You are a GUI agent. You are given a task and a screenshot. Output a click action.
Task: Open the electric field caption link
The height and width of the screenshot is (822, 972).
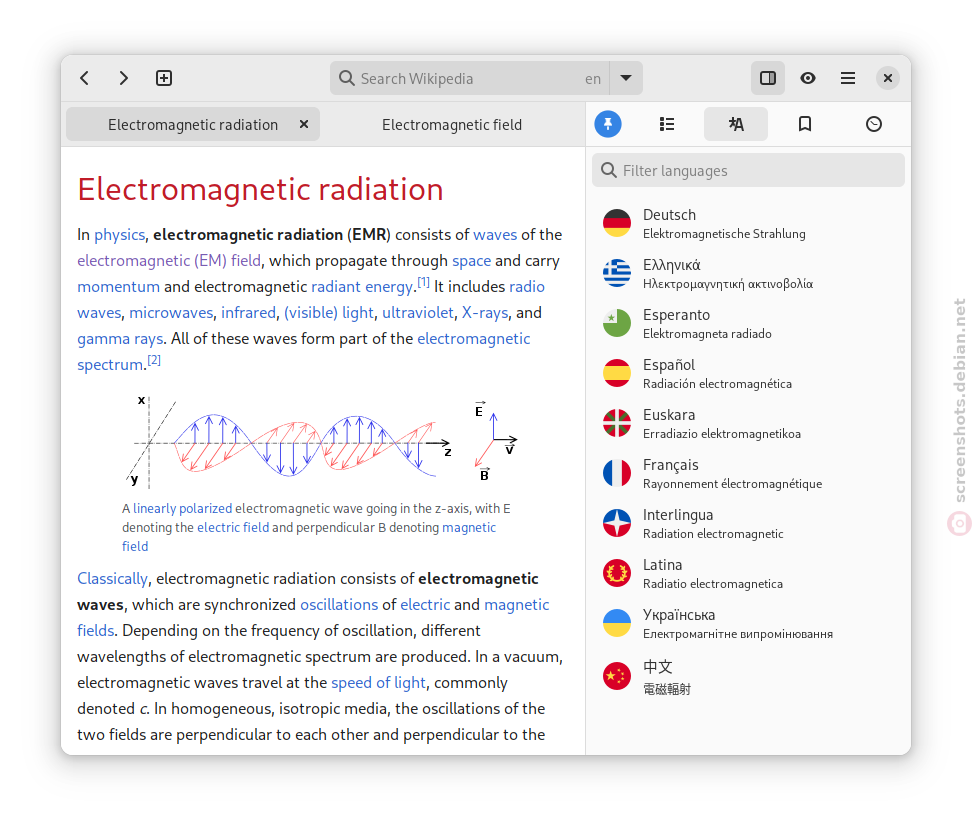click(233, 528)
